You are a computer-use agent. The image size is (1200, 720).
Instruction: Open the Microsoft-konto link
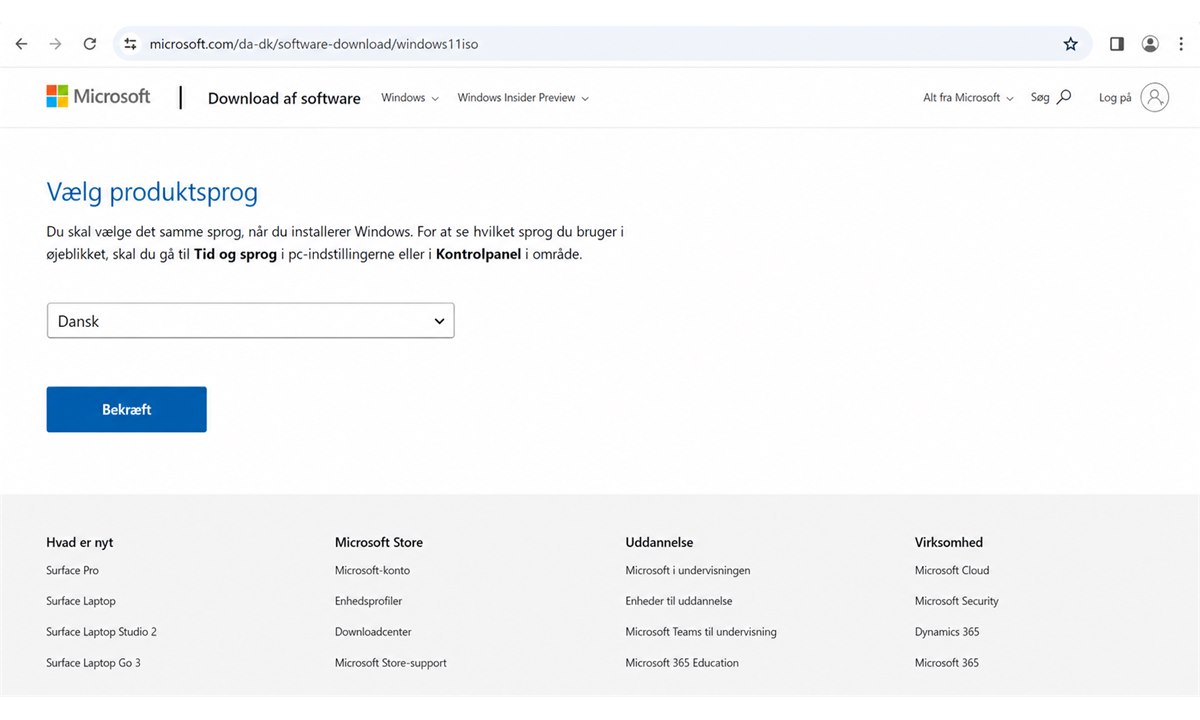(372, 570)
